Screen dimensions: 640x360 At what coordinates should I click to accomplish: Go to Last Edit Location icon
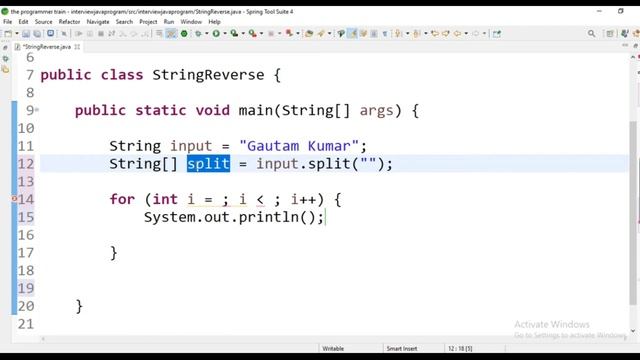coord(435,33)
